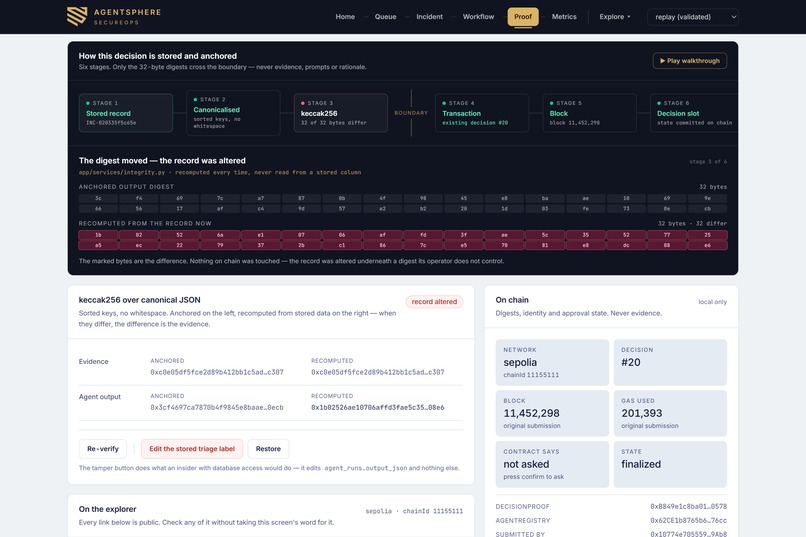Select Stage 2 Canonicalised card

pos(233,113)
